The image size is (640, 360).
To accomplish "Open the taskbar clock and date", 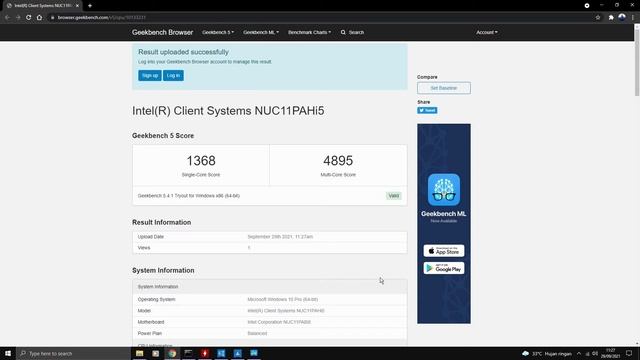I will click(610, 353).
